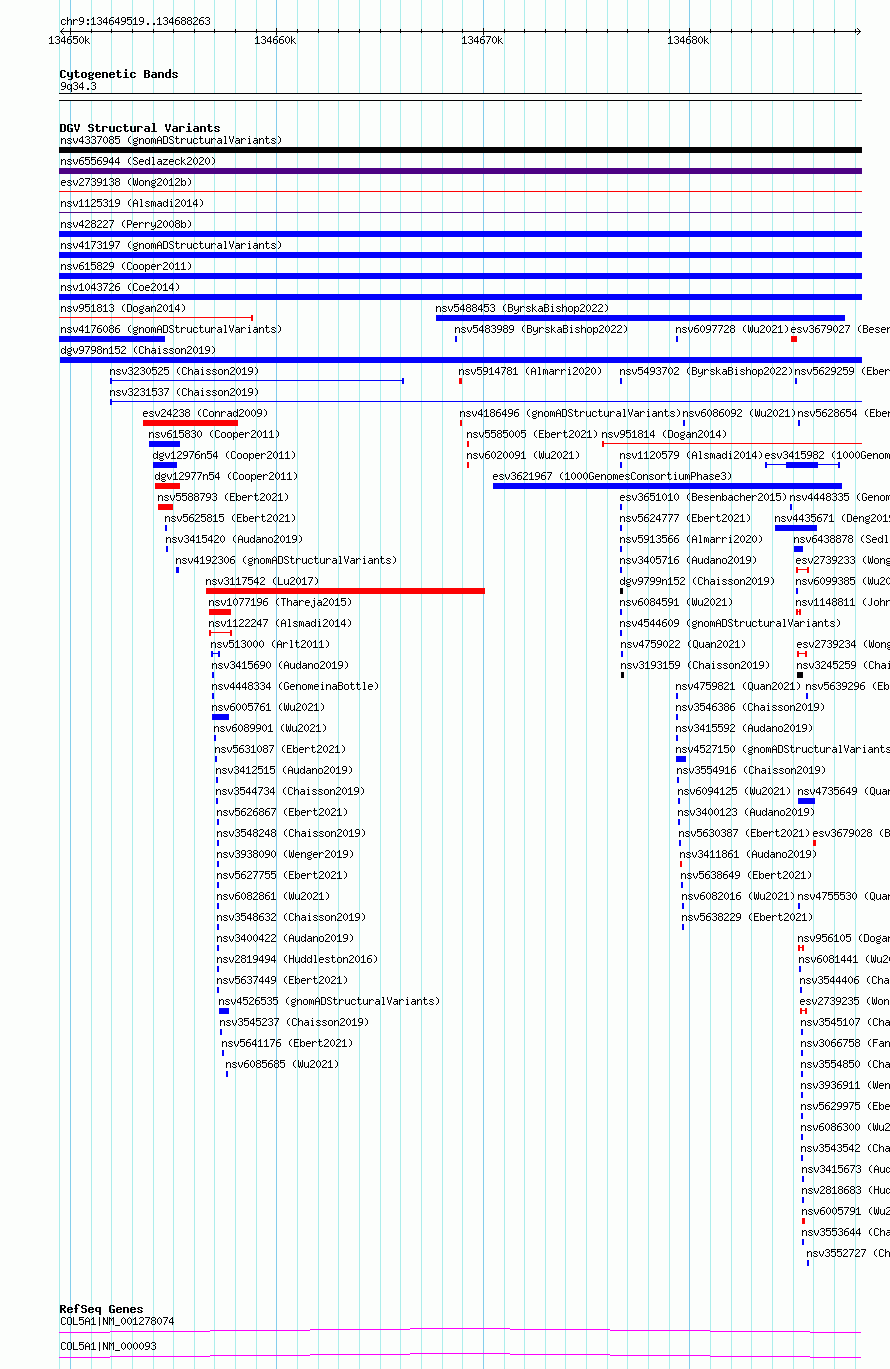Select nsv6020091 (Wu2021) variant
The height and width of the screenshot is (1369, 890).
point(523,455)
